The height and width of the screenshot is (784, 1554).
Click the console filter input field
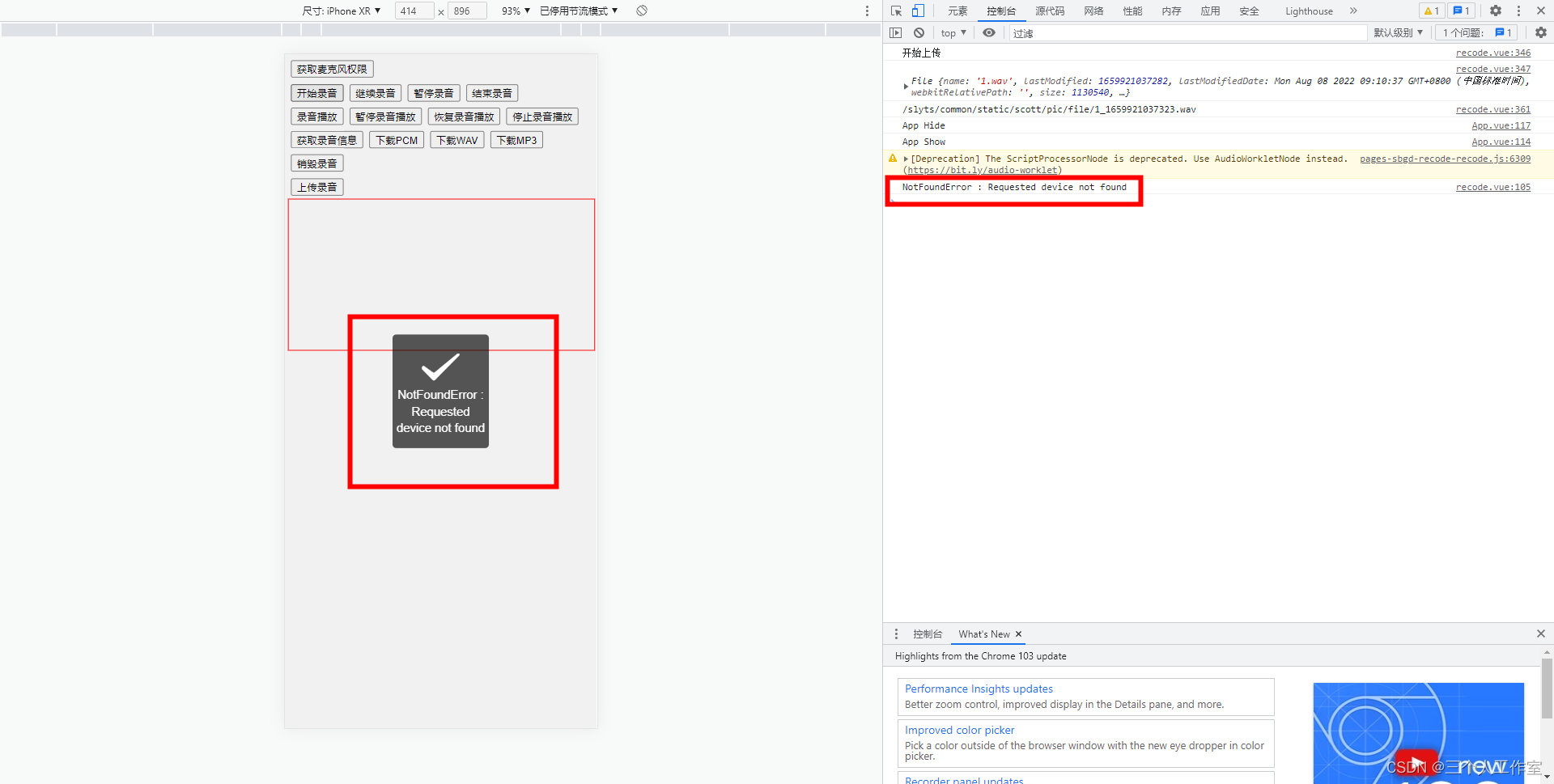click(x=1186, y=33)
